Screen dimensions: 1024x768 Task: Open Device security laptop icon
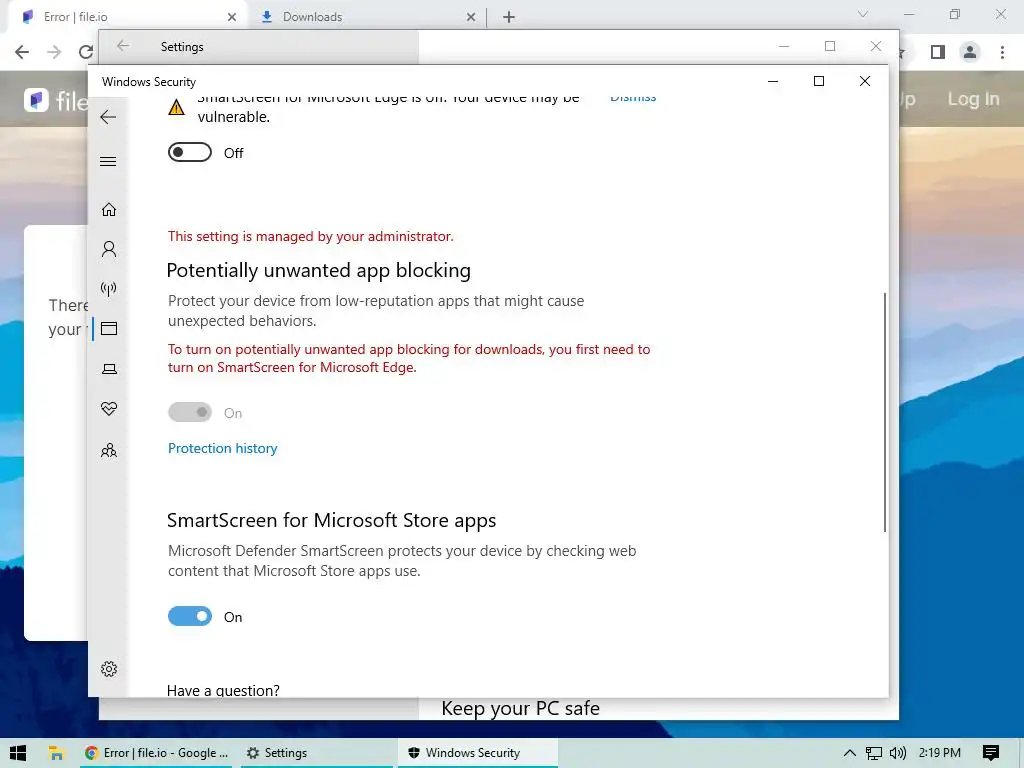109,369
